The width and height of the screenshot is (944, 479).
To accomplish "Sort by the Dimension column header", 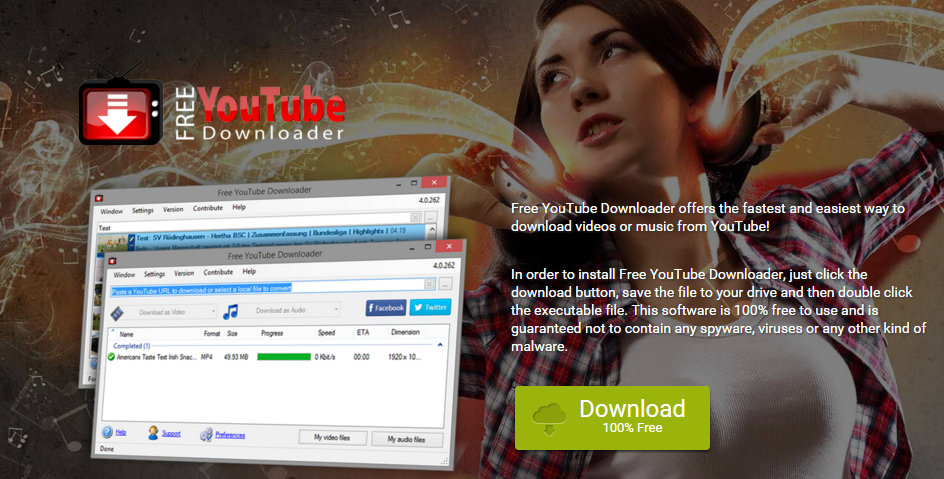I will [405, 332].
